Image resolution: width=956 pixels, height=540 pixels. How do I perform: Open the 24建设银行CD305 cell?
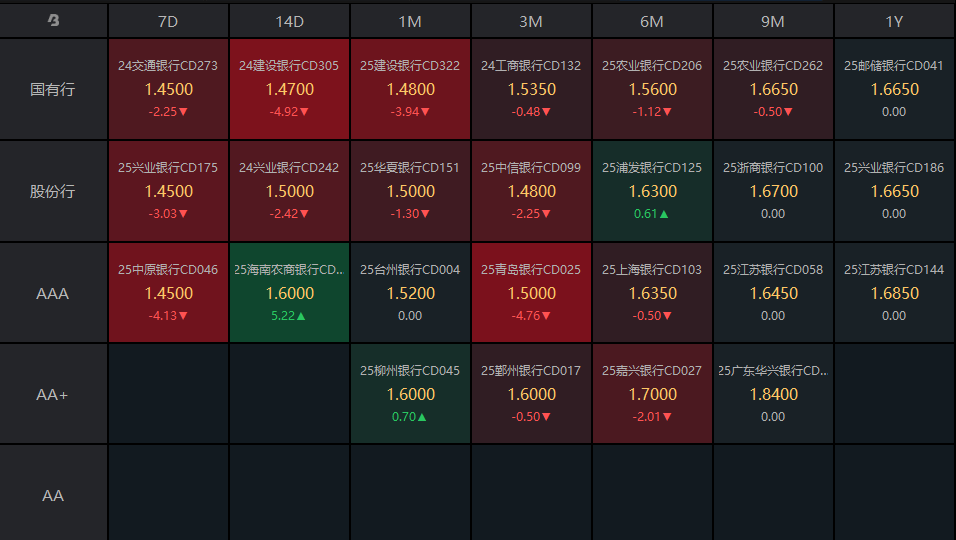tap(290, 89)
